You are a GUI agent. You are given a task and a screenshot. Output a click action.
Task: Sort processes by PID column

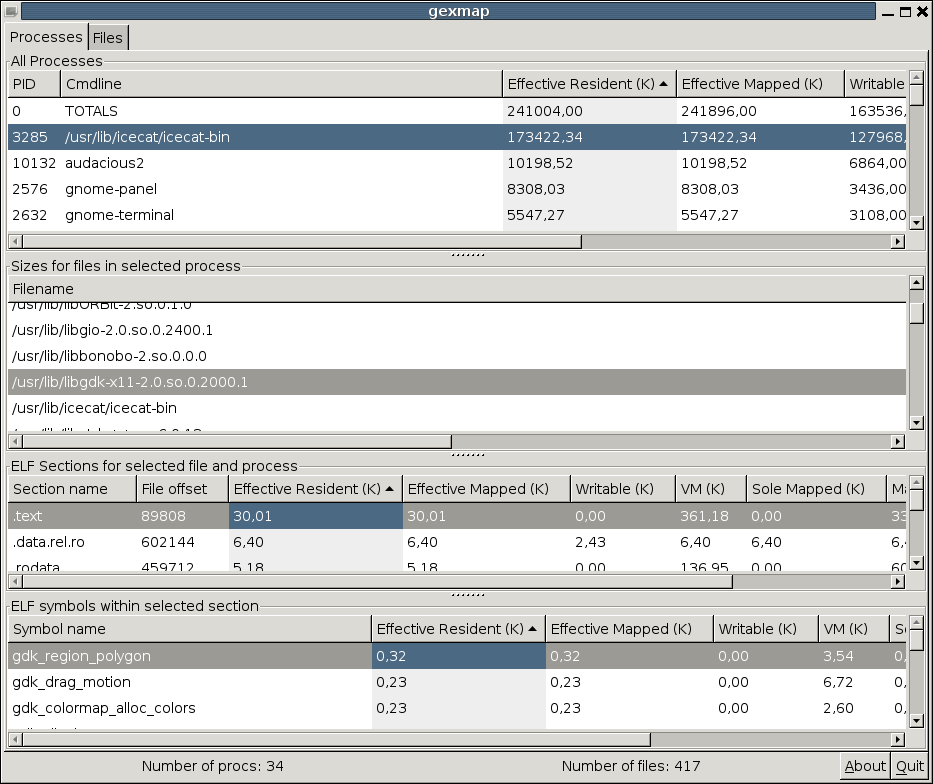34,84
